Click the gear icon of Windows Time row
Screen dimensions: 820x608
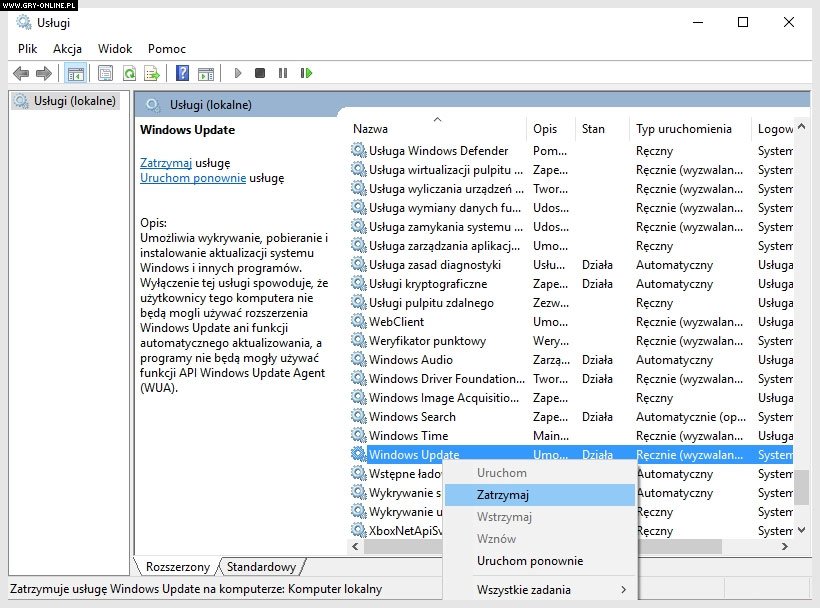pyautogui.click(x=358, y=435)
